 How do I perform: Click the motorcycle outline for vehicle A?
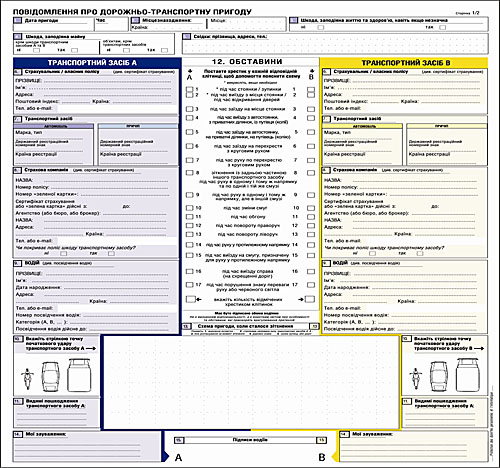[27, 379]
